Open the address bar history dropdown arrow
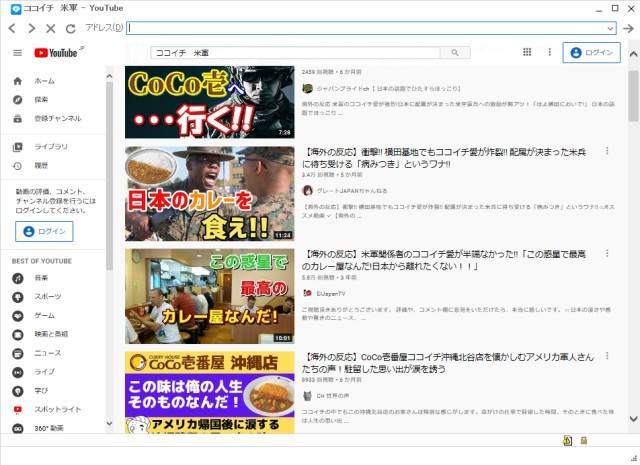 (x=611, y=28)
